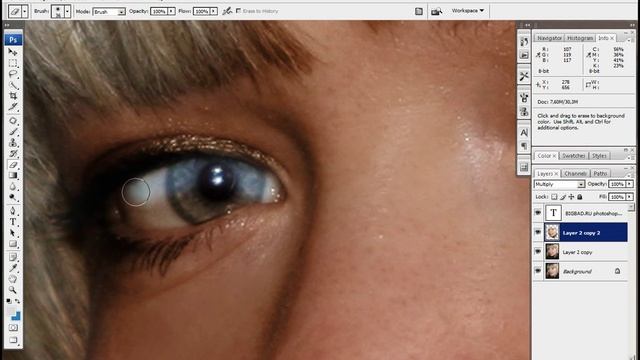Select the Shape tool

pyautogui.click(x=13, y=244)
